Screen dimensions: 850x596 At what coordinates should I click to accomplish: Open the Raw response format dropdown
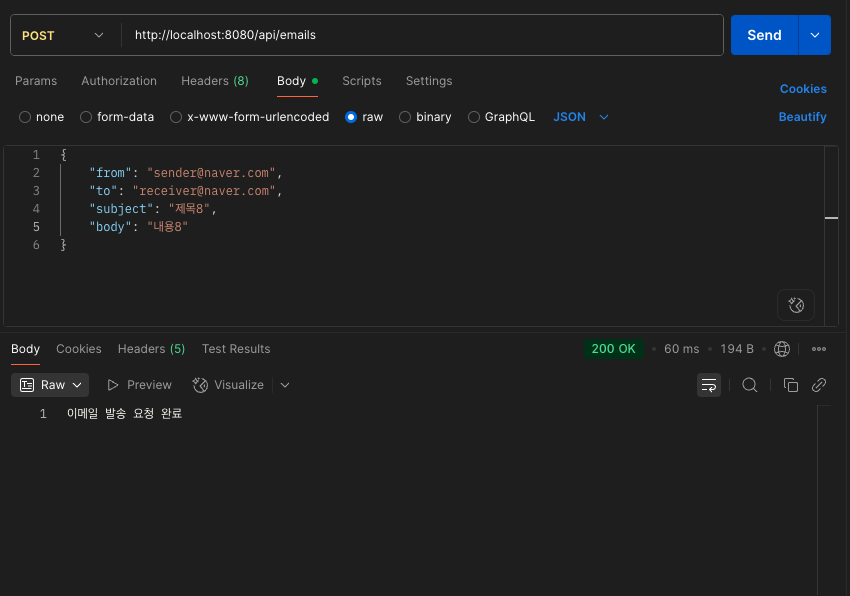tap(50, 385)
